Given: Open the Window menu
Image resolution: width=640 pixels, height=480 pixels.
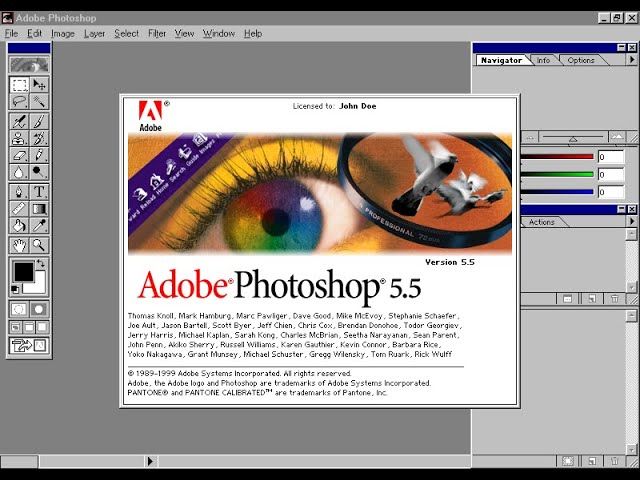Looking at the screenshot, I should [x=219, y=33].
